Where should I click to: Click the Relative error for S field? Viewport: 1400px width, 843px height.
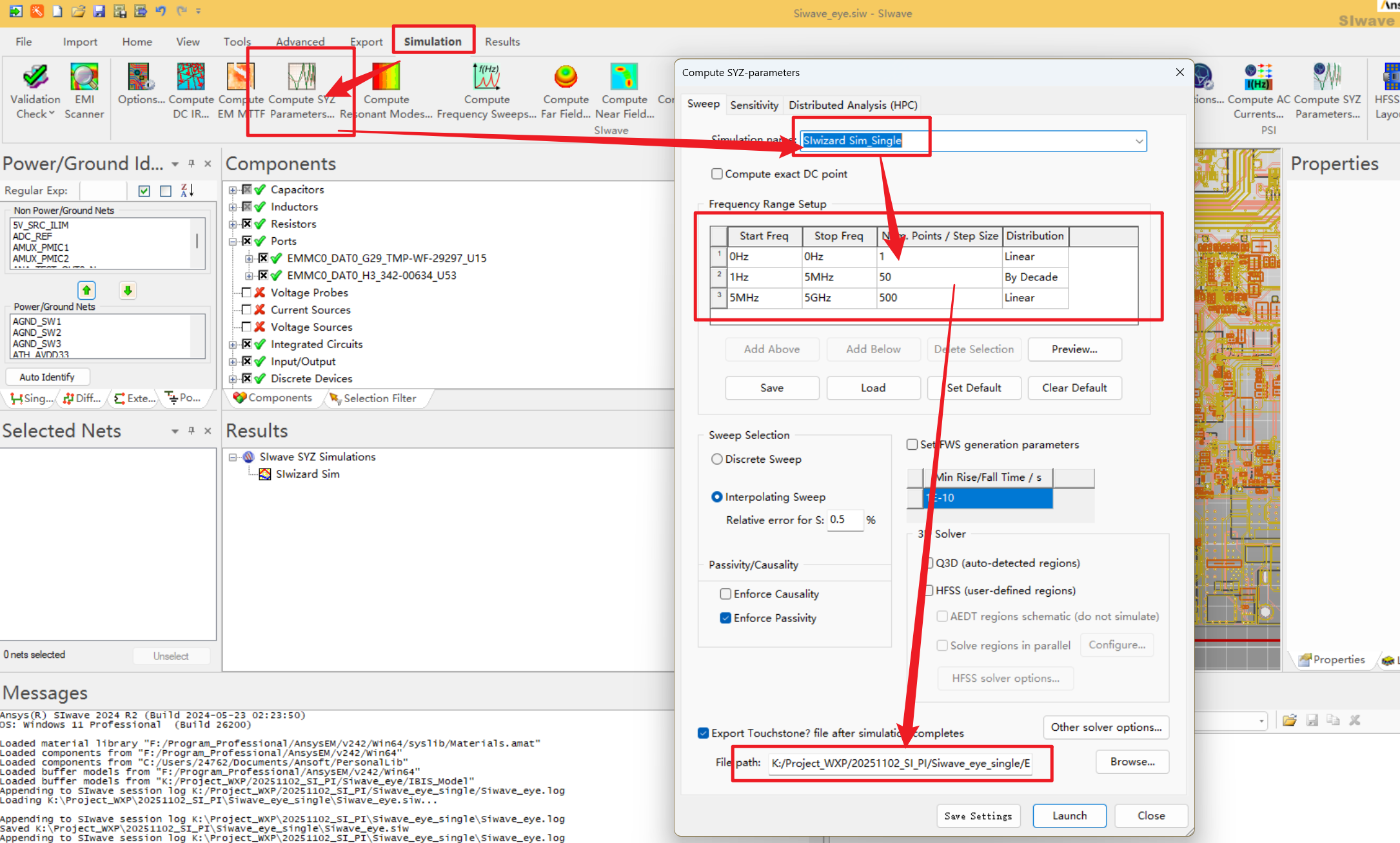point(845,519)
